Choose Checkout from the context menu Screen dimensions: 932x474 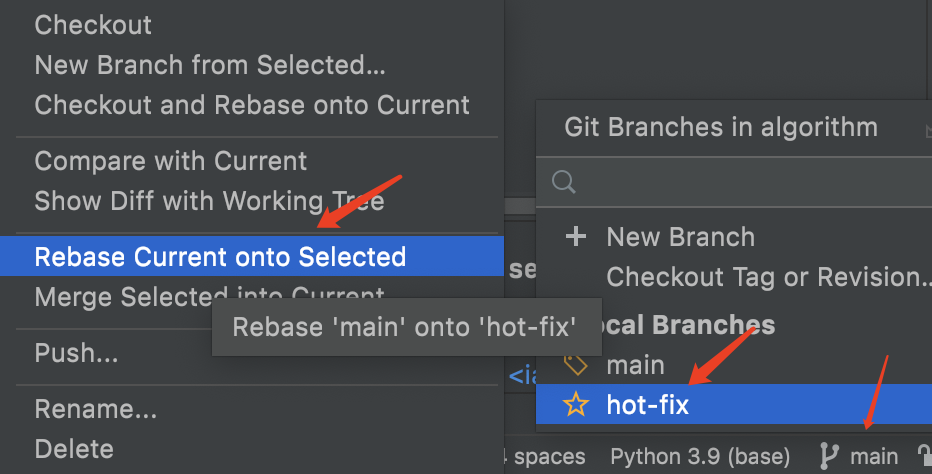coord(93,25)
